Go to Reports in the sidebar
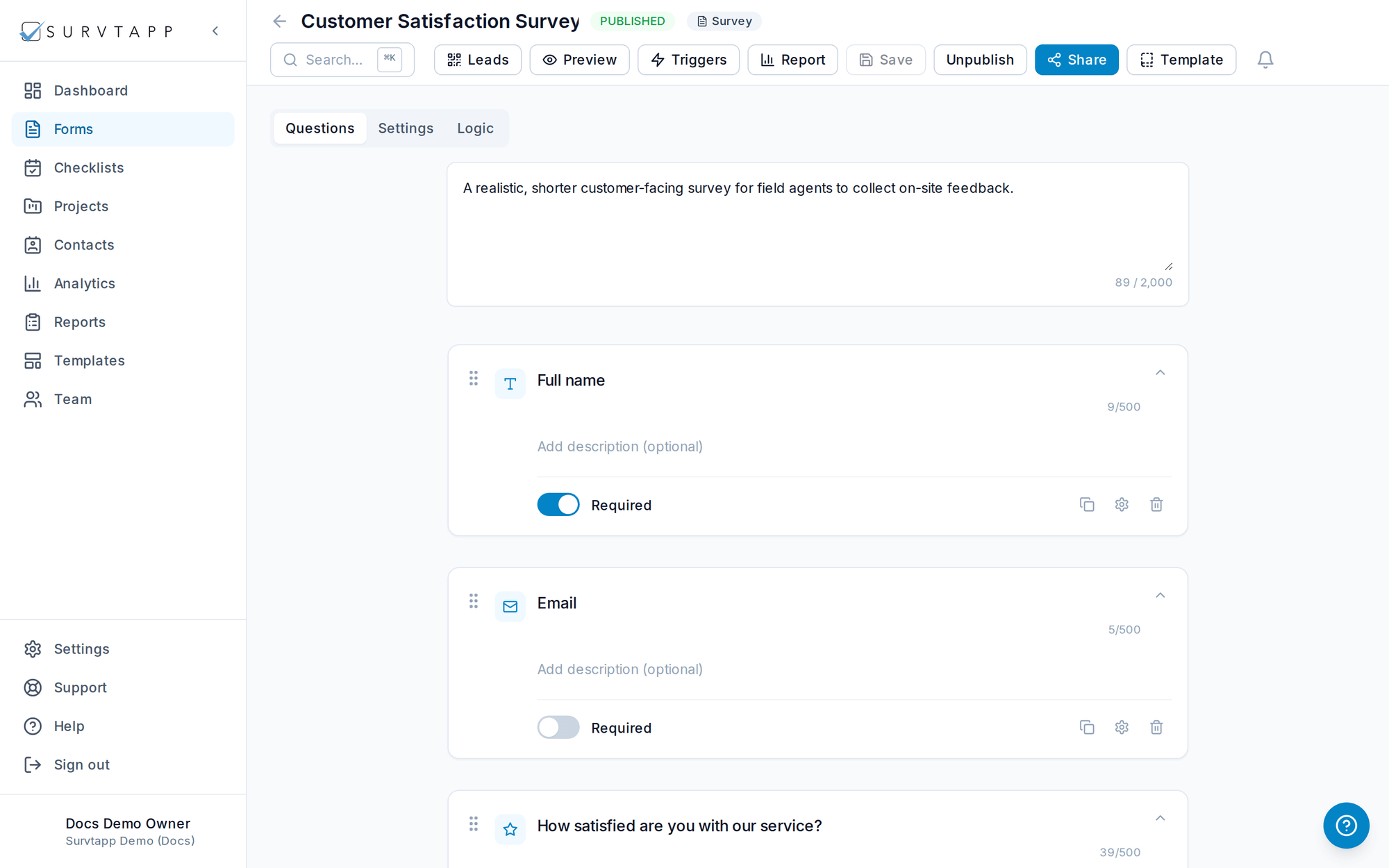The height and width of the screenshot is (868, 1389). coord(123,322)
